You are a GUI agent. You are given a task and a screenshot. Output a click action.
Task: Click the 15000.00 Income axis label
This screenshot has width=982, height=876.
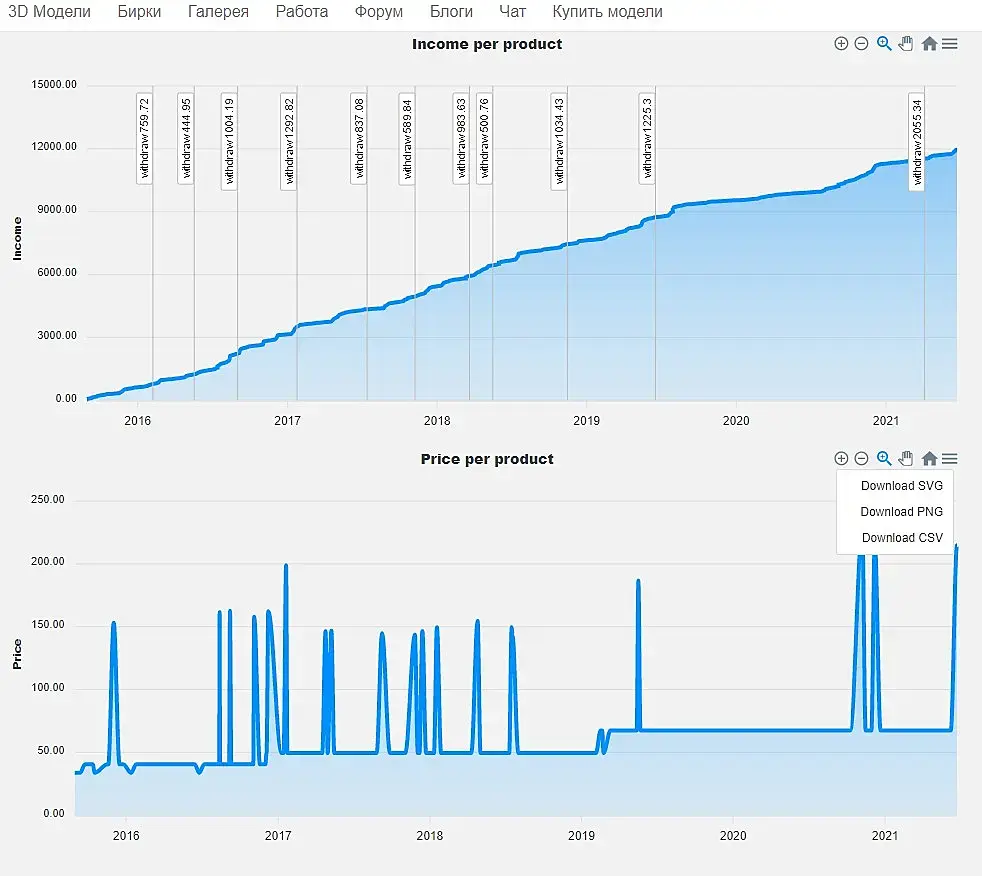54,85
